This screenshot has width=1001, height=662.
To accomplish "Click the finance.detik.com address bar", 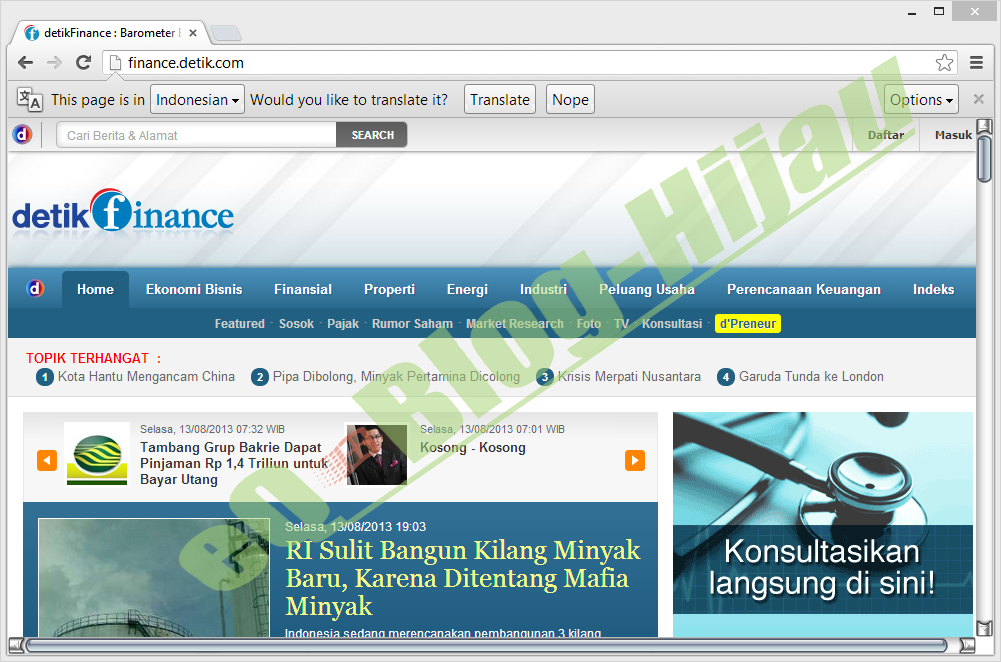I will point(530,63).
